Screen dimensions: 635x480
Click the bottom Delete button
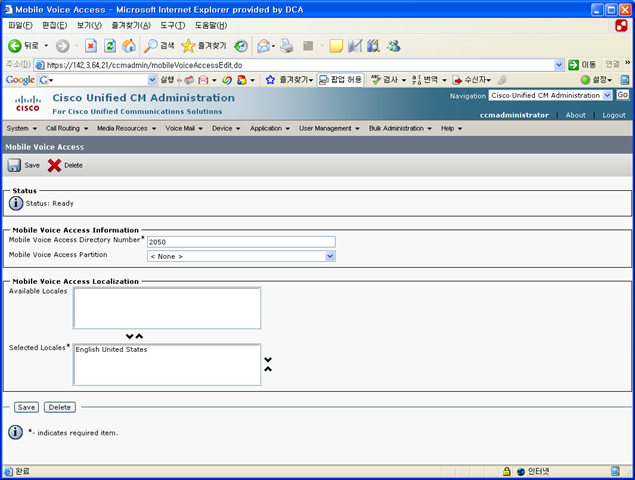click(x=60, y=407)
